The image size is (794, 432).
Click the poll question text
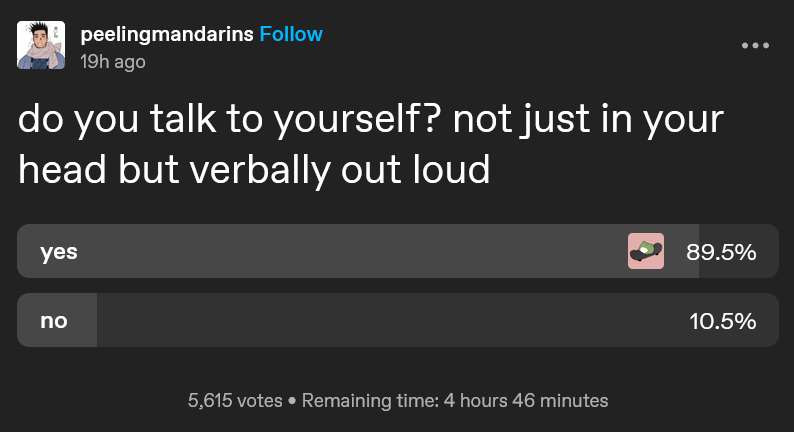pyautogui.click(x=371, y=144)
